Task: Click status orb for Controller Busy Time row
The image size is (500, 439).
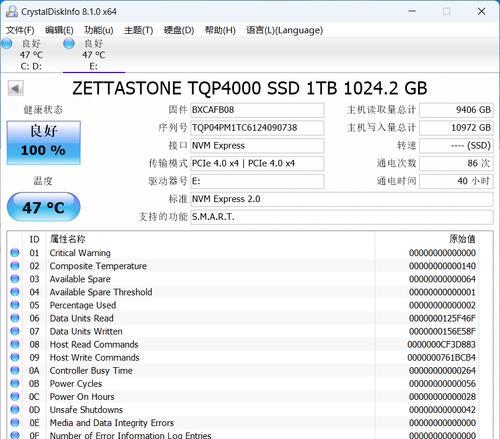Action: (x=15, y=370)
